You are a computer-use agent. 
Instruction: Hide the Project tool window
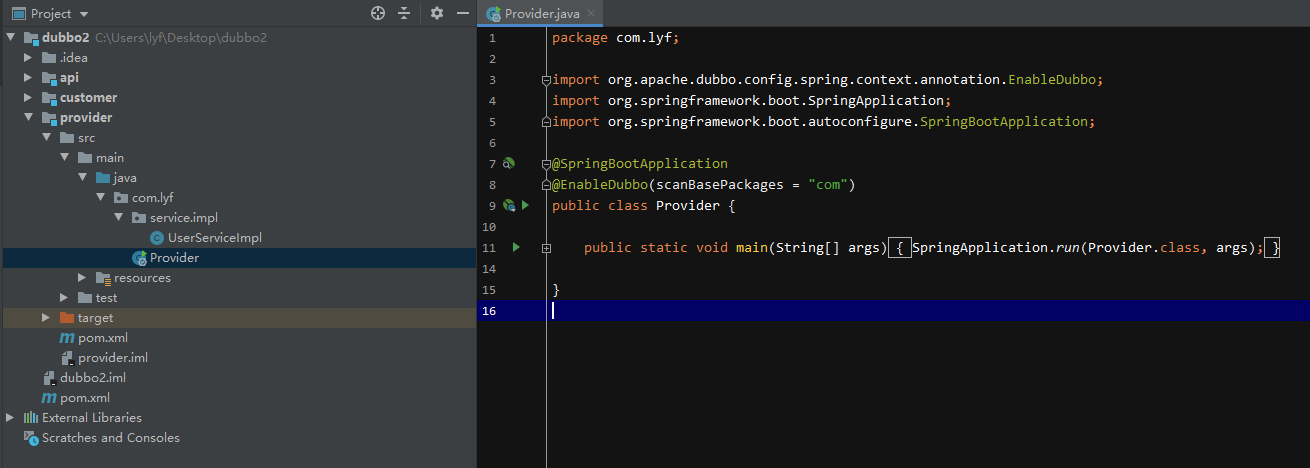click(x=462, y=13)
